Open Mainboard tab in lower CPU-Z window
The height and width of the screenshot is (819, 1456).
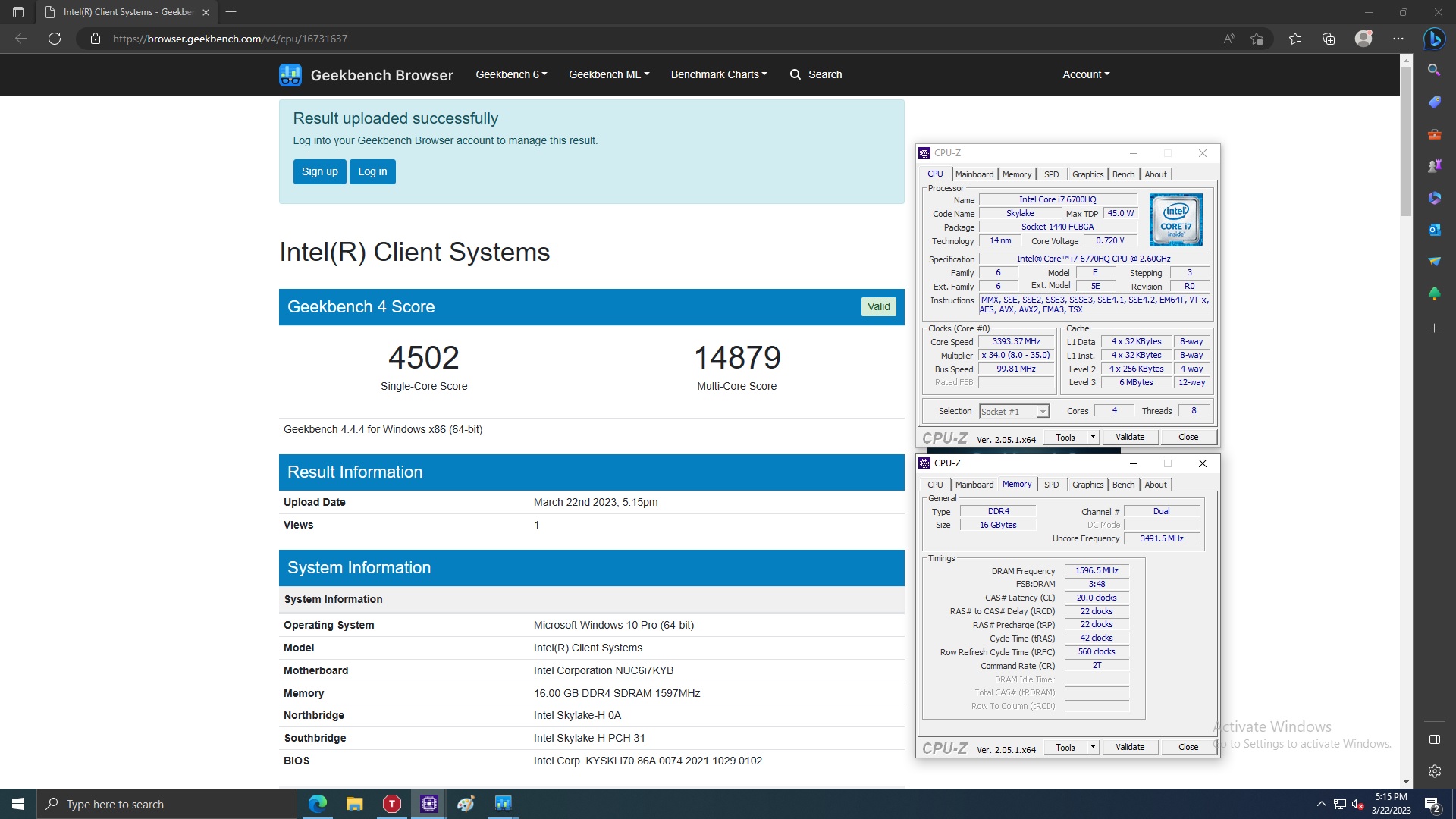pyautogui.click(x=974, y=485)
